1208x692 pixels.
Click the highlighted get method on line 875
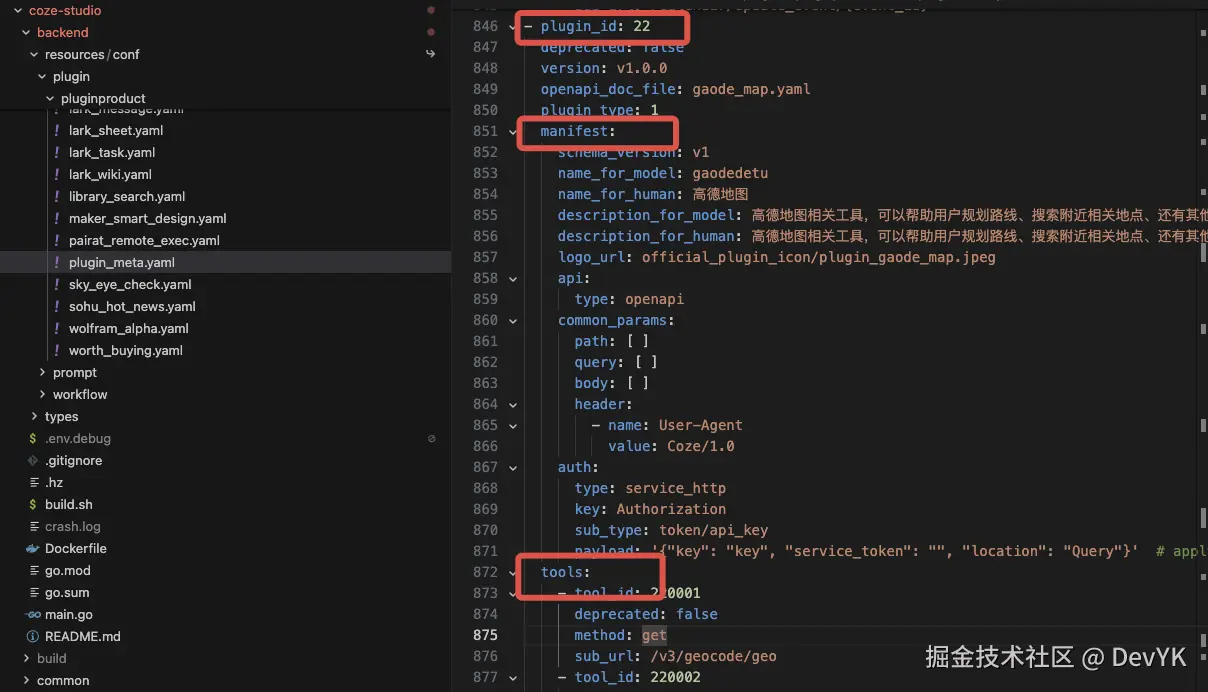tap(654, 635)
